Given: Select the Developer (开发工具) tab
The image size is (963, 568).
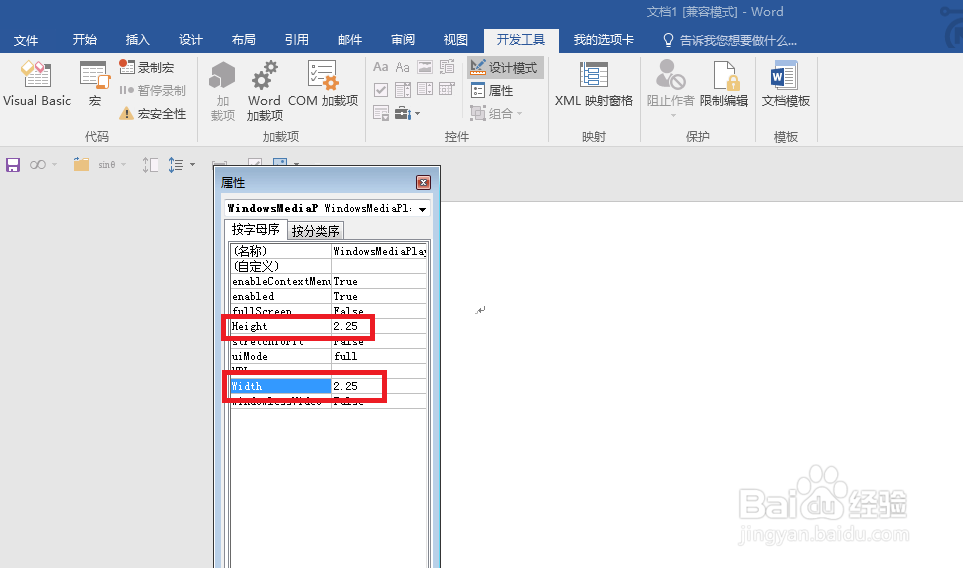Looking at the screenshot, I should [x=521, y=40].
